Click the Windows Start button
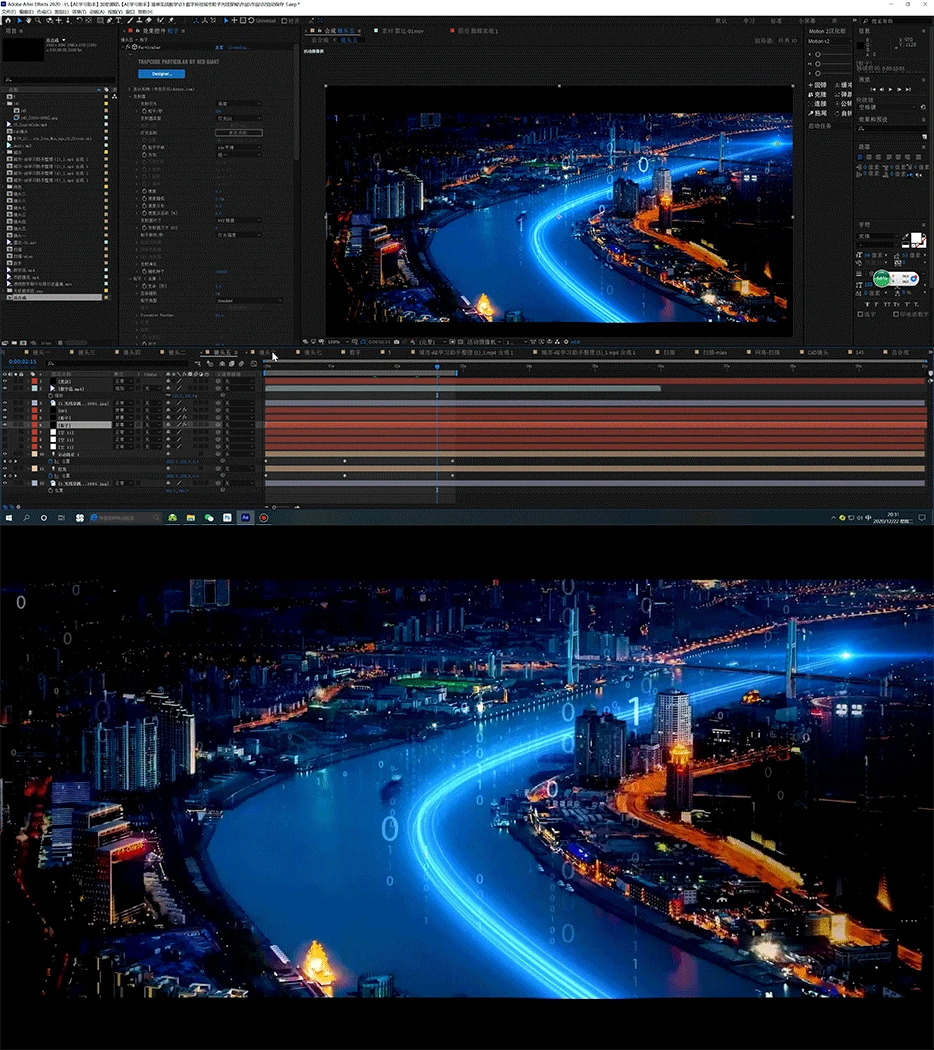This screenshot has width=934, height=1050. pos(9,518)
